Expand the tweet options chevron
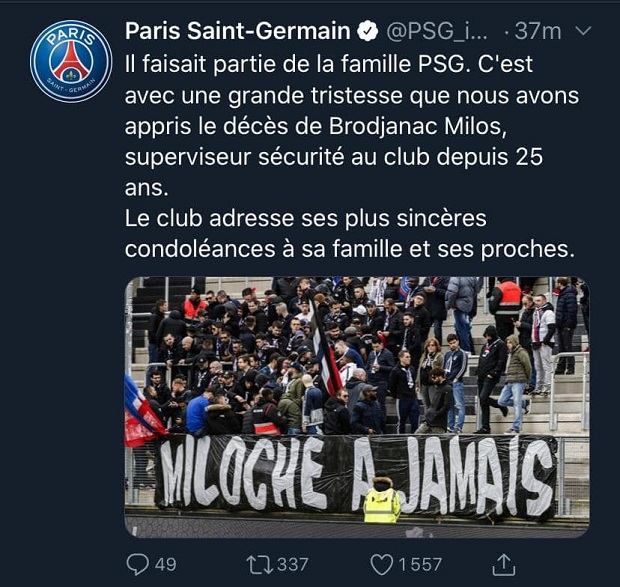This screenshot has height=587, width=620. [584, 31]
